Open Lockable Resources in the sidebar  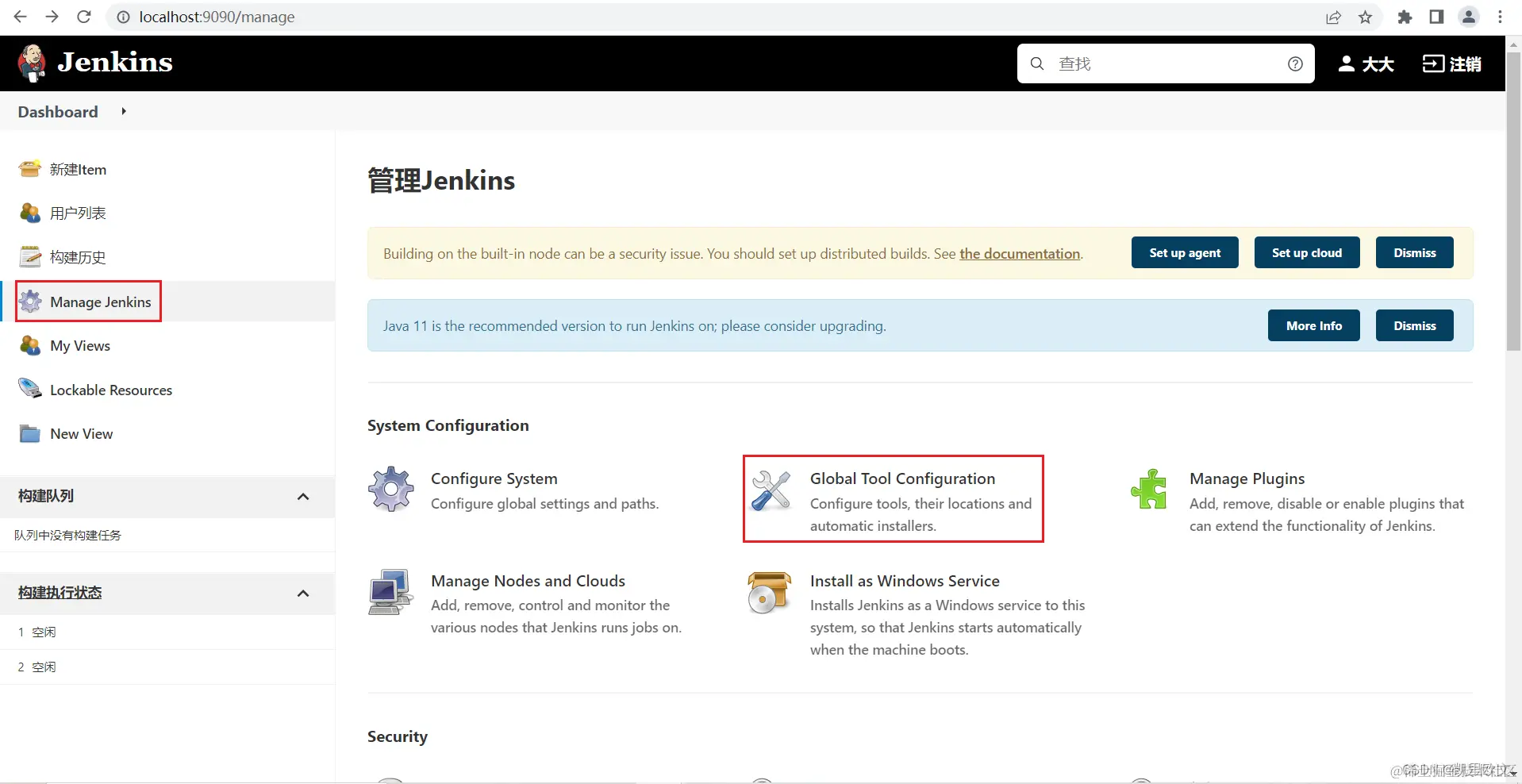click(111, 390)
